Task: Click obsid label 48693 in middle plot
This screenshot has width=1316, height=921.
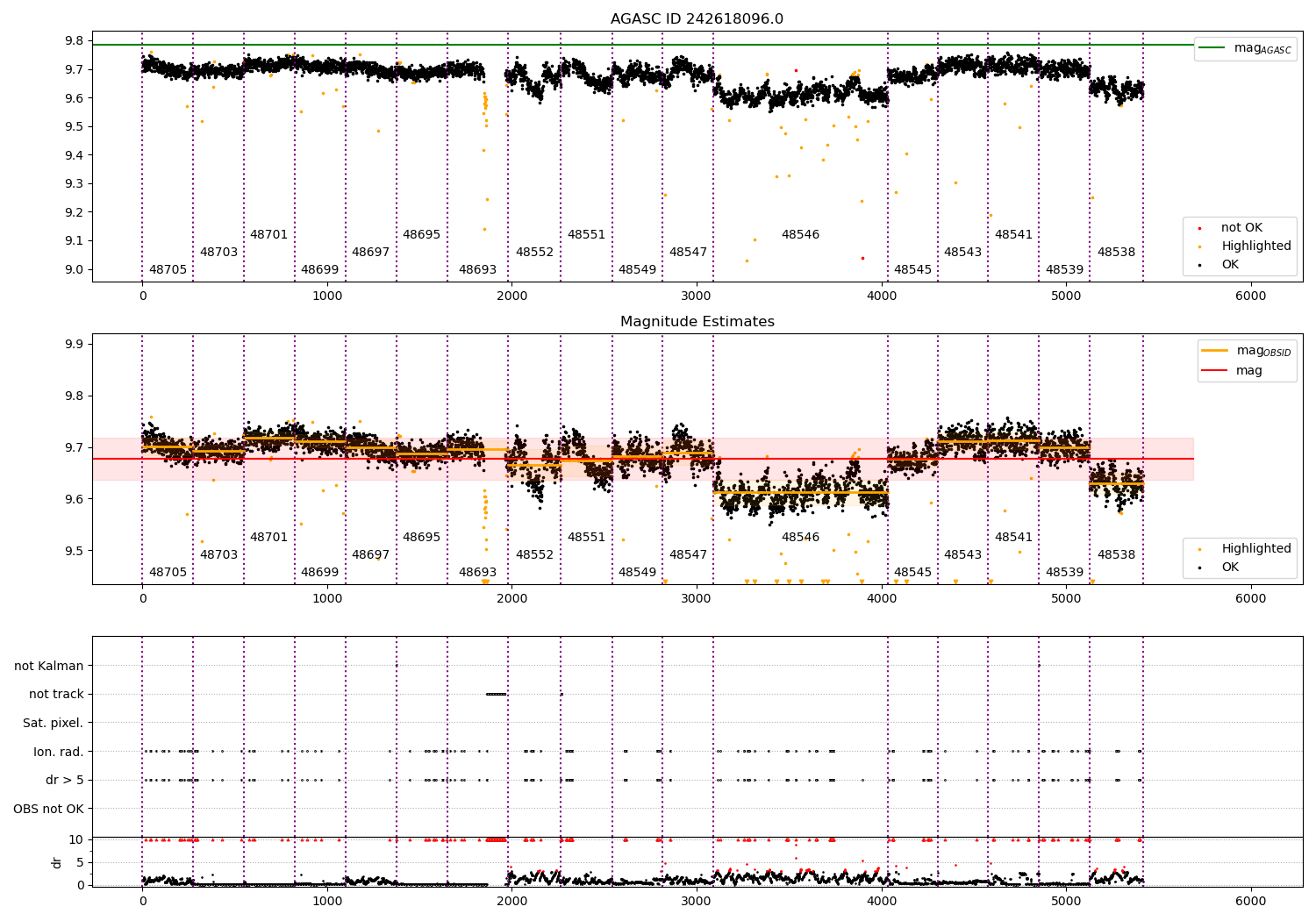Action: click(x=477, y=572)
